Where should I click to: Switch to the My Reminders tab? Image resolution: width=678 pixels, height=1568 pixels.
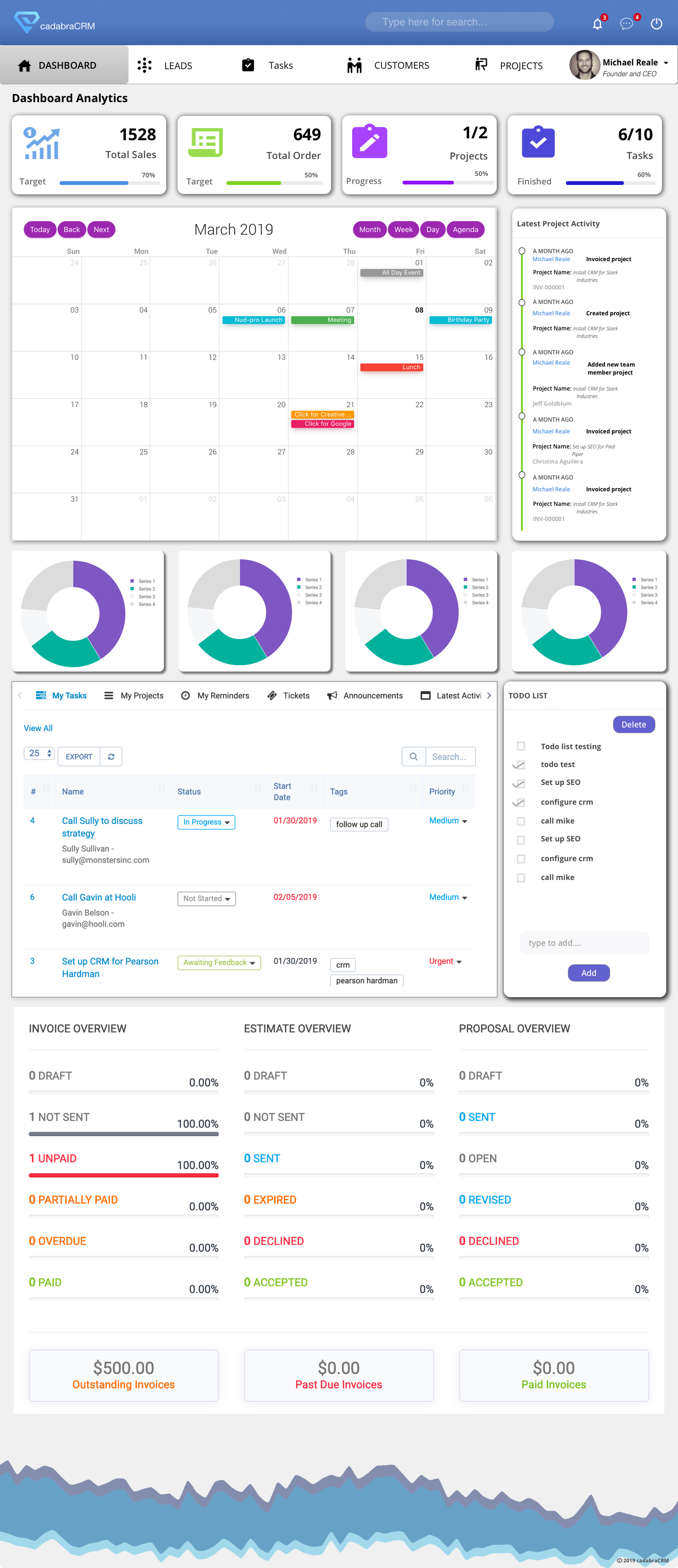(x=216, y=696)
